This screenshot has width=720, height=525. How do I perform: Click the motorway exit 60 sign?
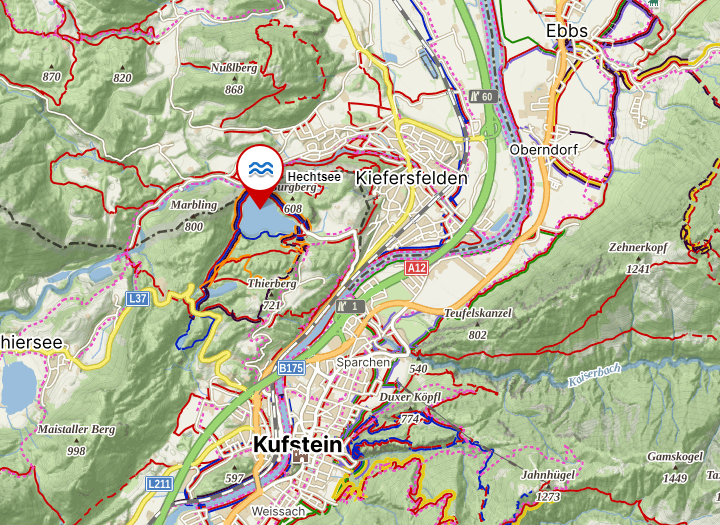pyautogui.click(x=483, y=96)
